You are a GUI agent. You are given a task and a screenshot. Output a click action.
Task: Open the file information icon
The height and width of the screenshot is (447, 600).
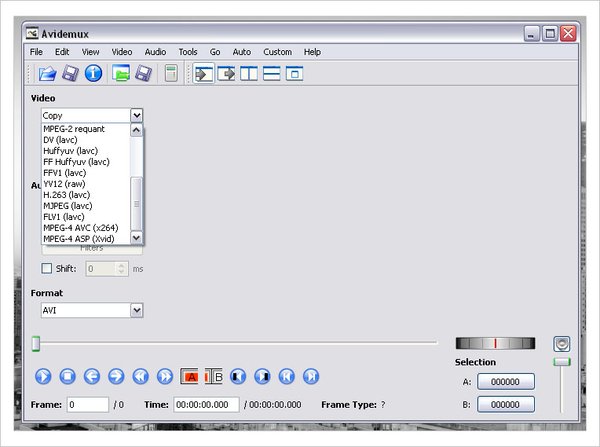93,73
